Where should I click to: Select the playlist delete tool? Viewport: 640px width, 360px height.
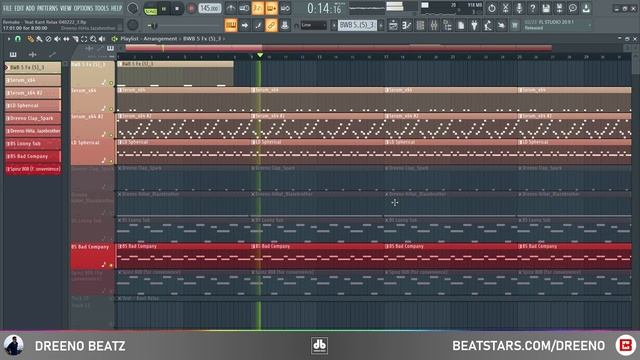(48, 39)
